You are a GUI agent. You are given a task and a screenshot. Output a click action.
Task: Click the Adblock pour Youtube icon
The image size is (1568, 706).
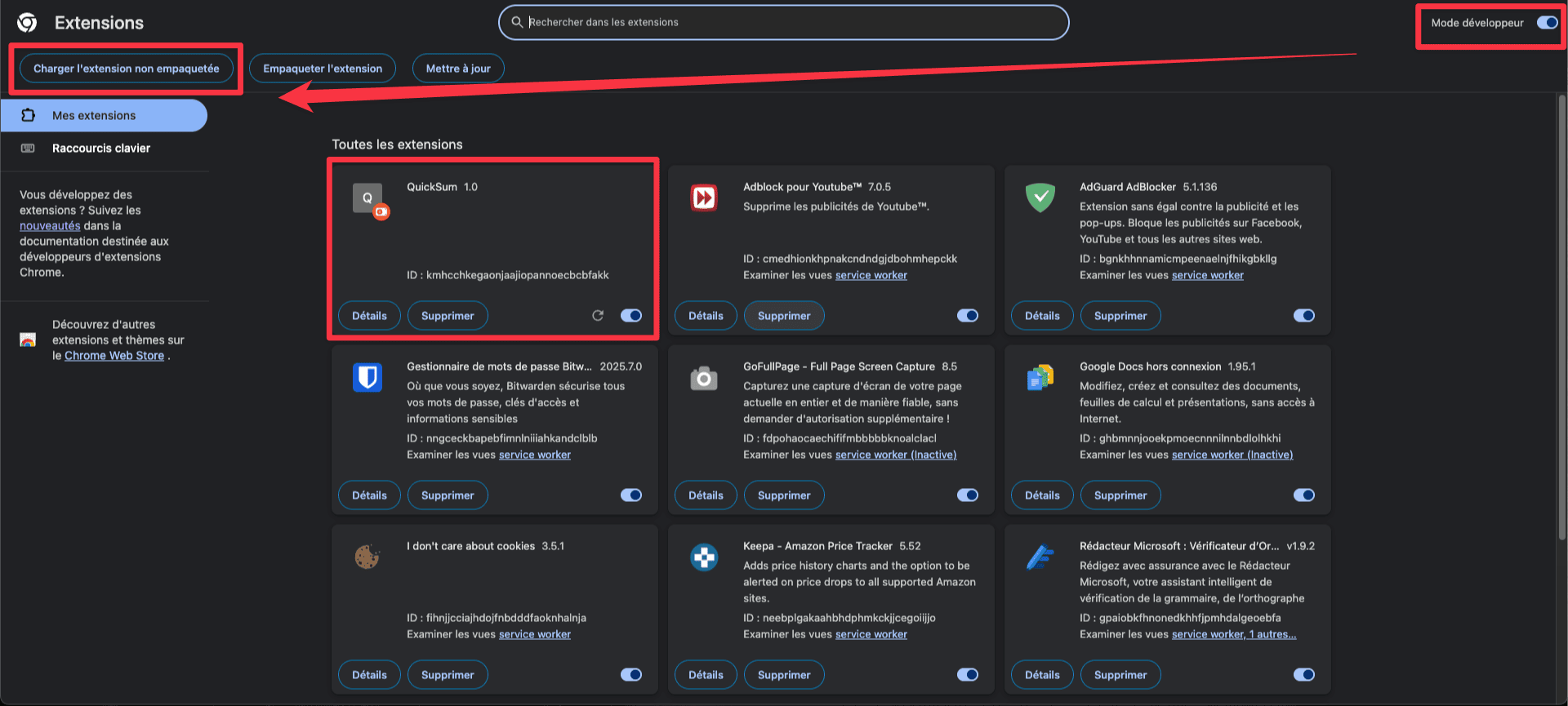coord(704,198)
